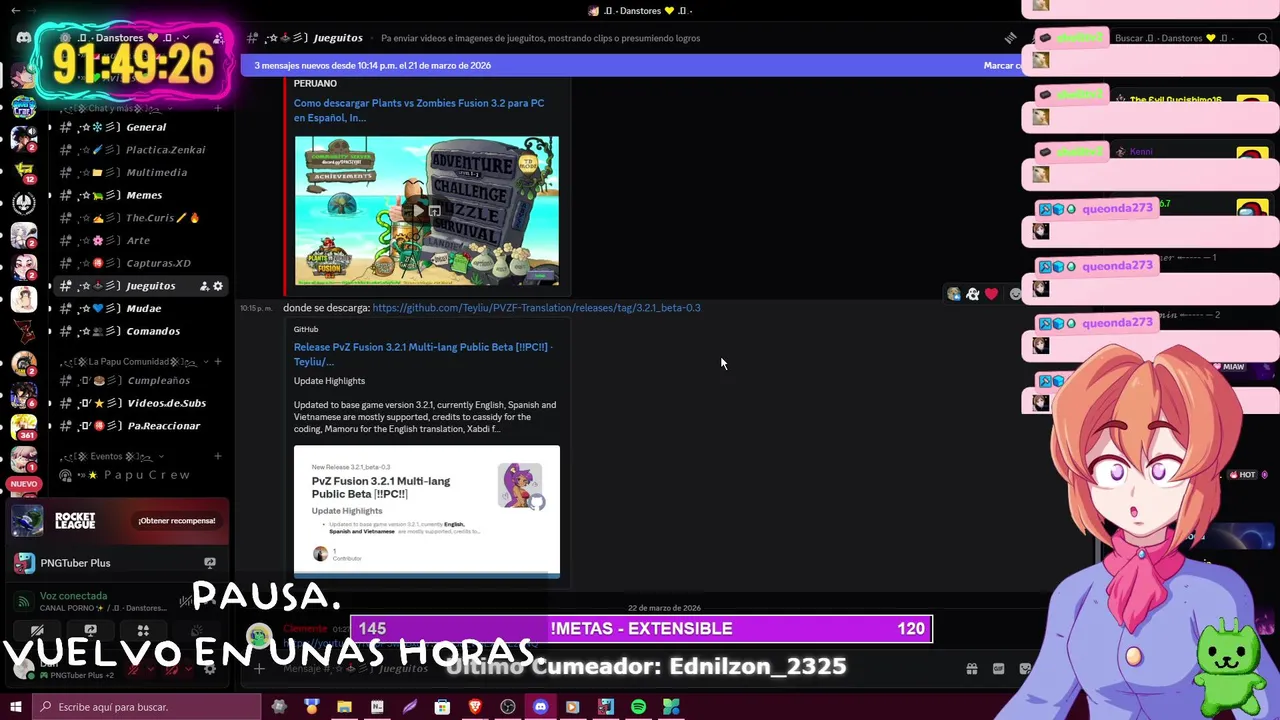Viewport: 1280px width, 720px height.
Task: Open soundboard button in voice panel
Action: coord(196,630)
